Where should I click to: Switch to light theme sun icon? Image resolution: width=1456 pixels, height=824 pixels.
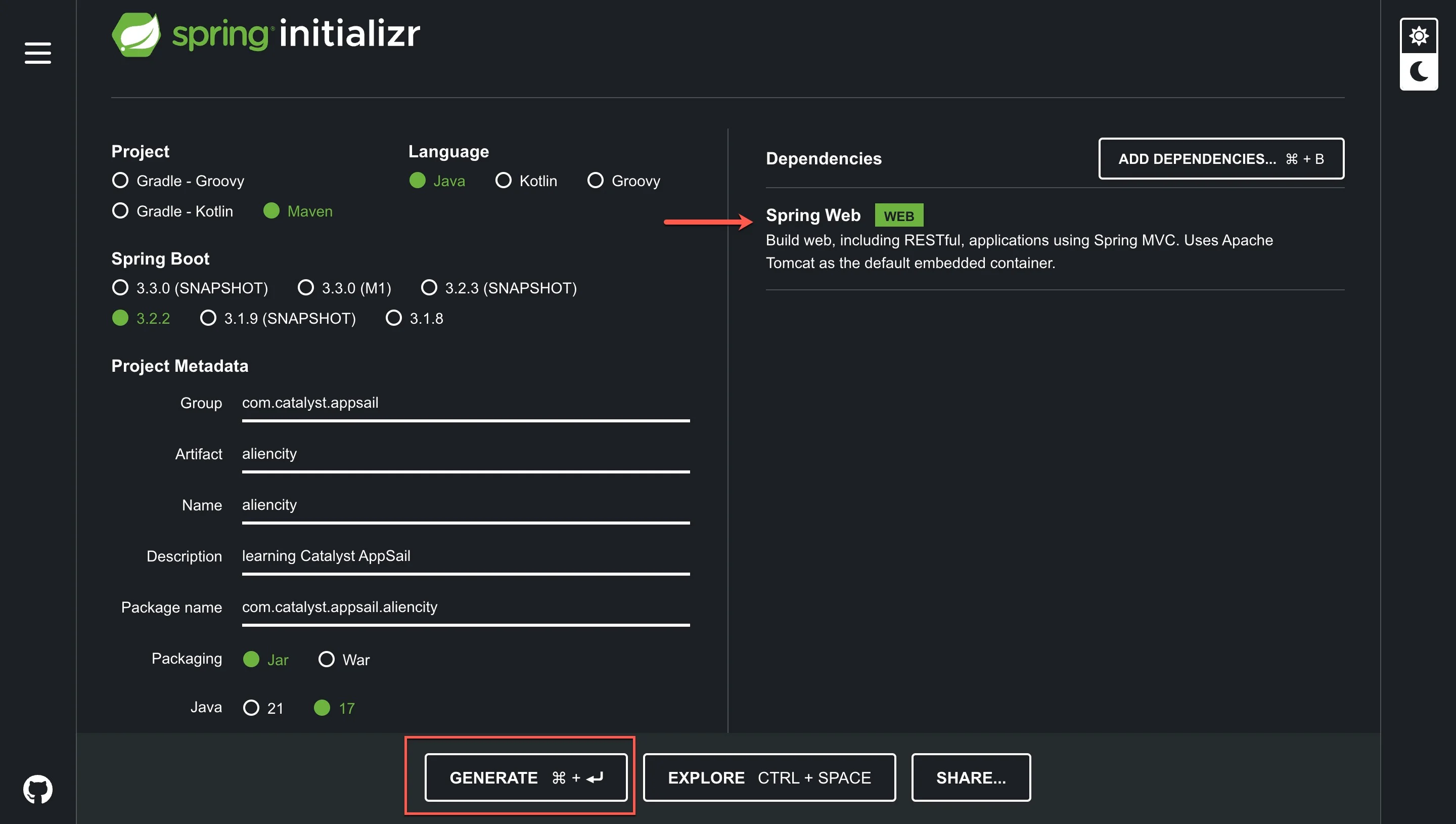(1418, 36)
